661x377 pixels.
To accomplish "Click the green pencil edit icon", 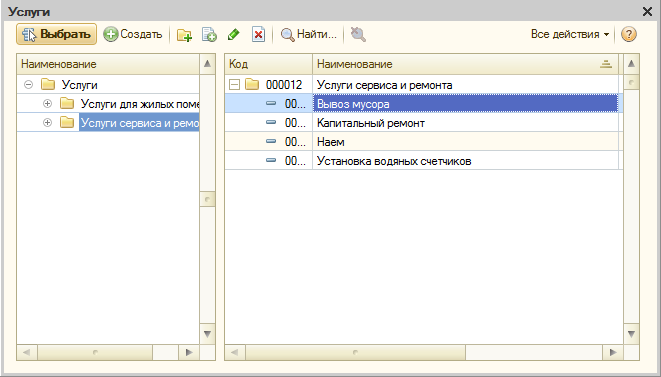I will tap(234, 35).
